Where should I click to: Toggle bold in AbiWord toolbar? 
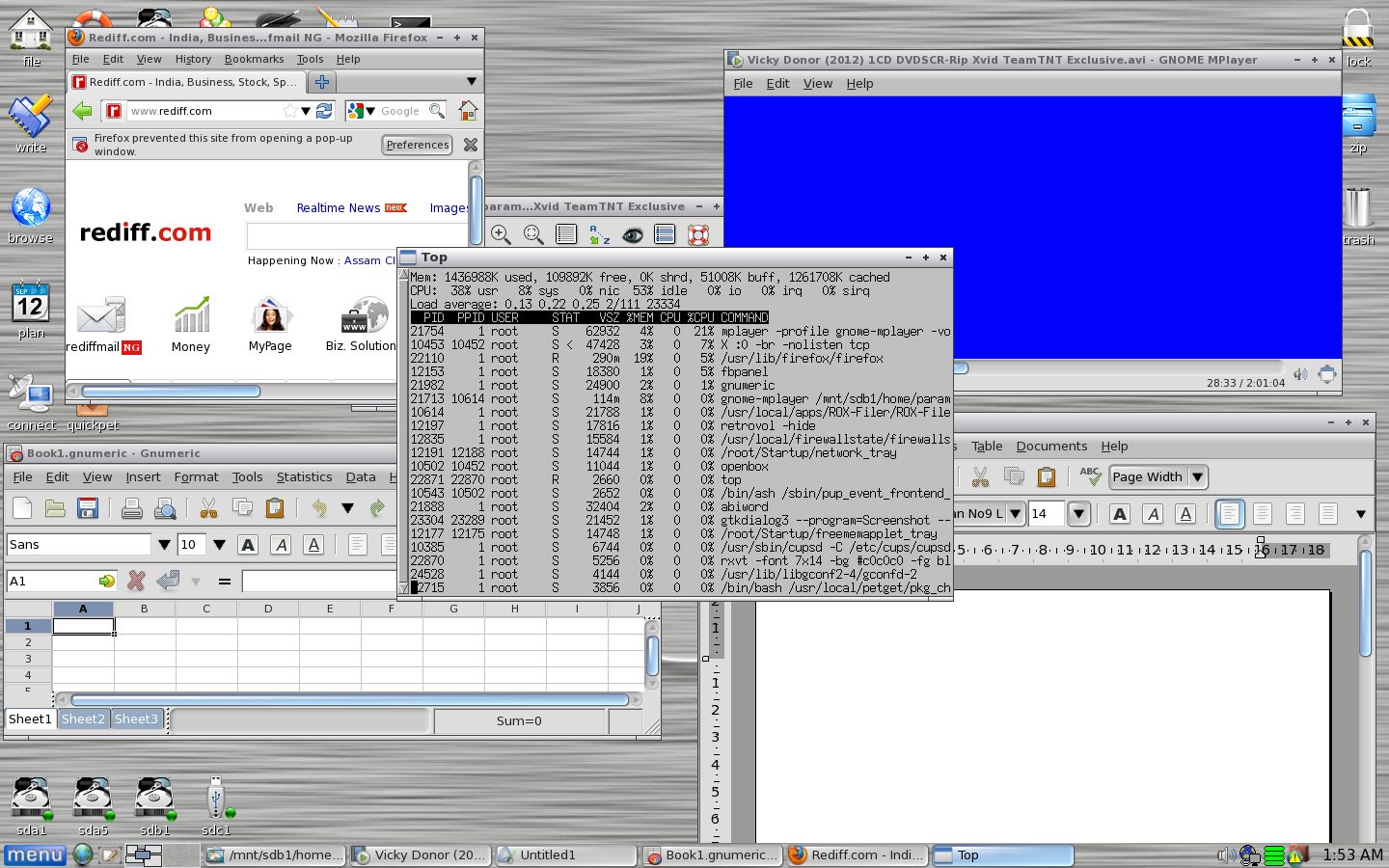coord(1120,514)
